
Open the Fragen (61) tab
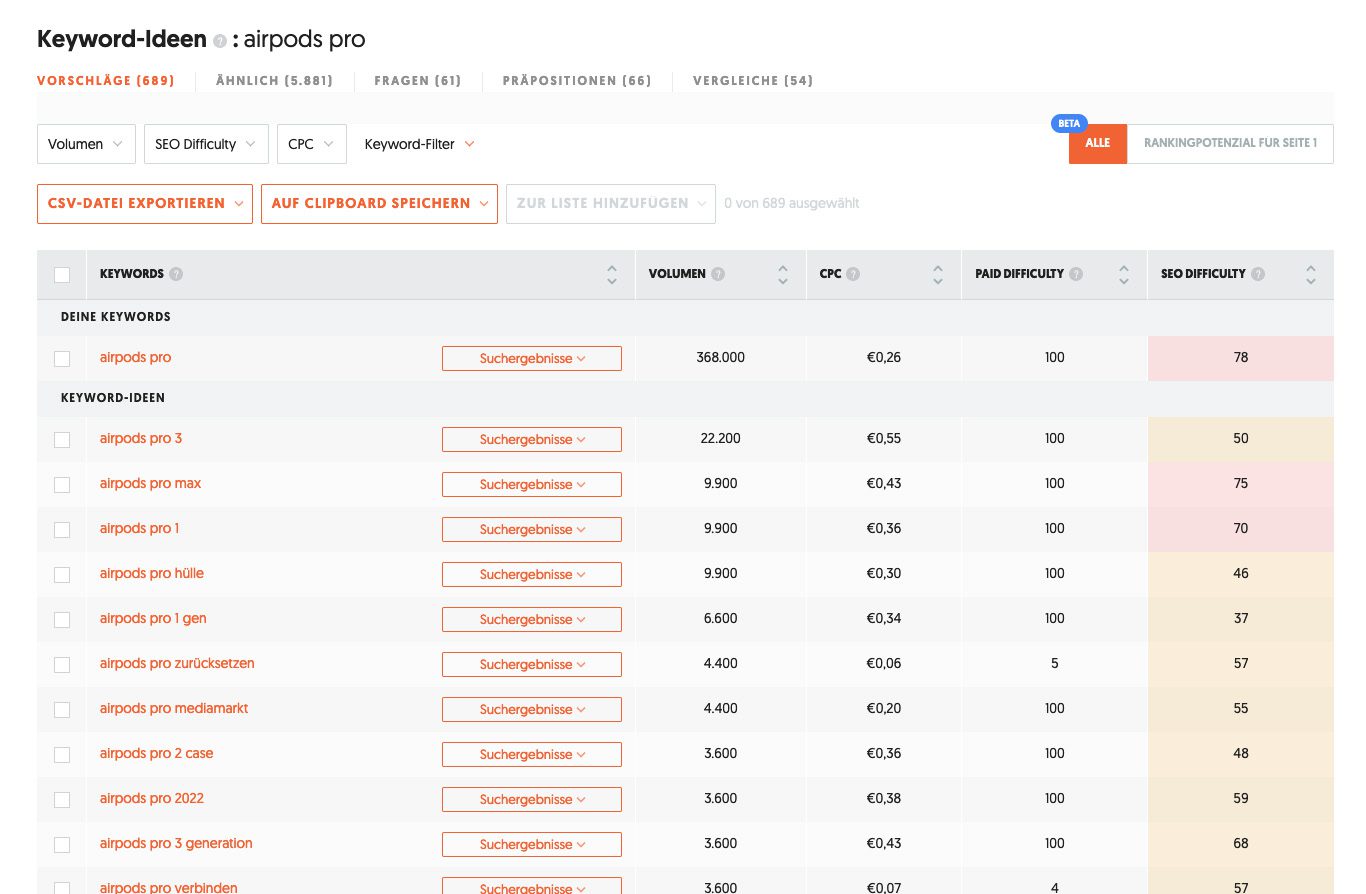[417, 81]
